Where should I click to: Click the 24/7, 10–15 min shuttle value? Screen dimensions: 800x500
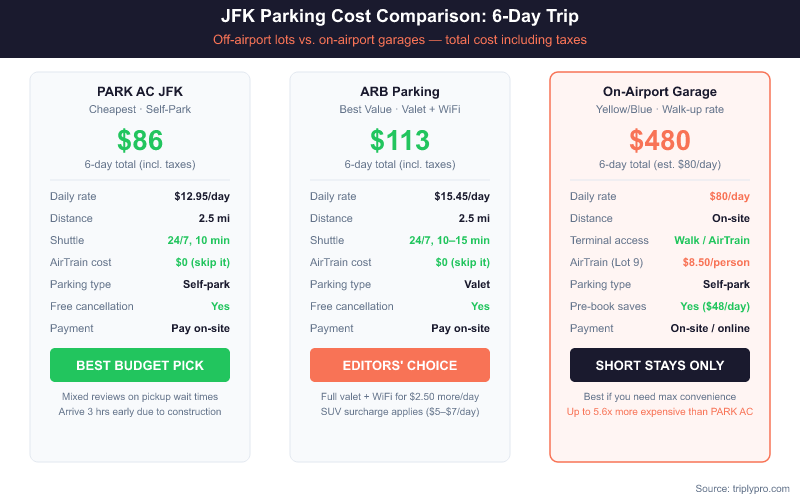tap(449, 240)
